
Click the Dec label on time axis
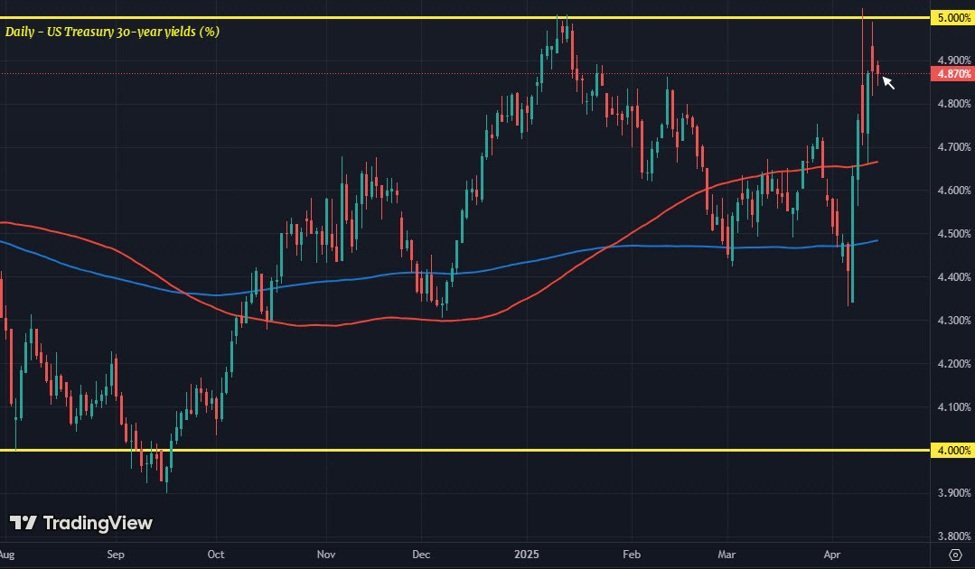click(421, 552)
